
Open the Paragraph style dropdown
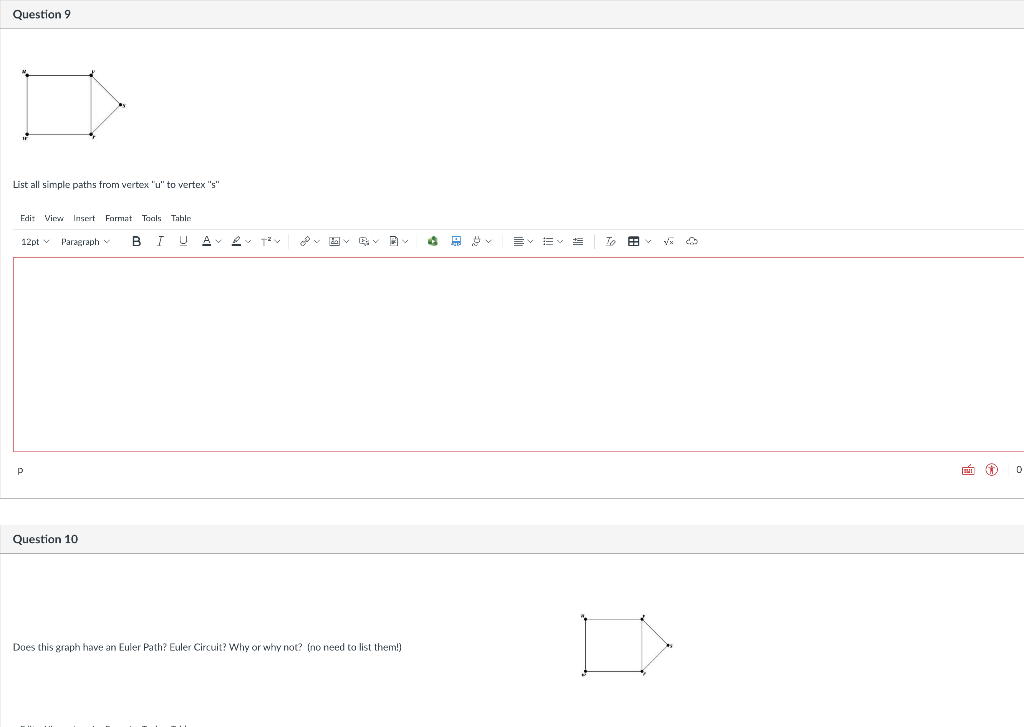pos(84,241)
